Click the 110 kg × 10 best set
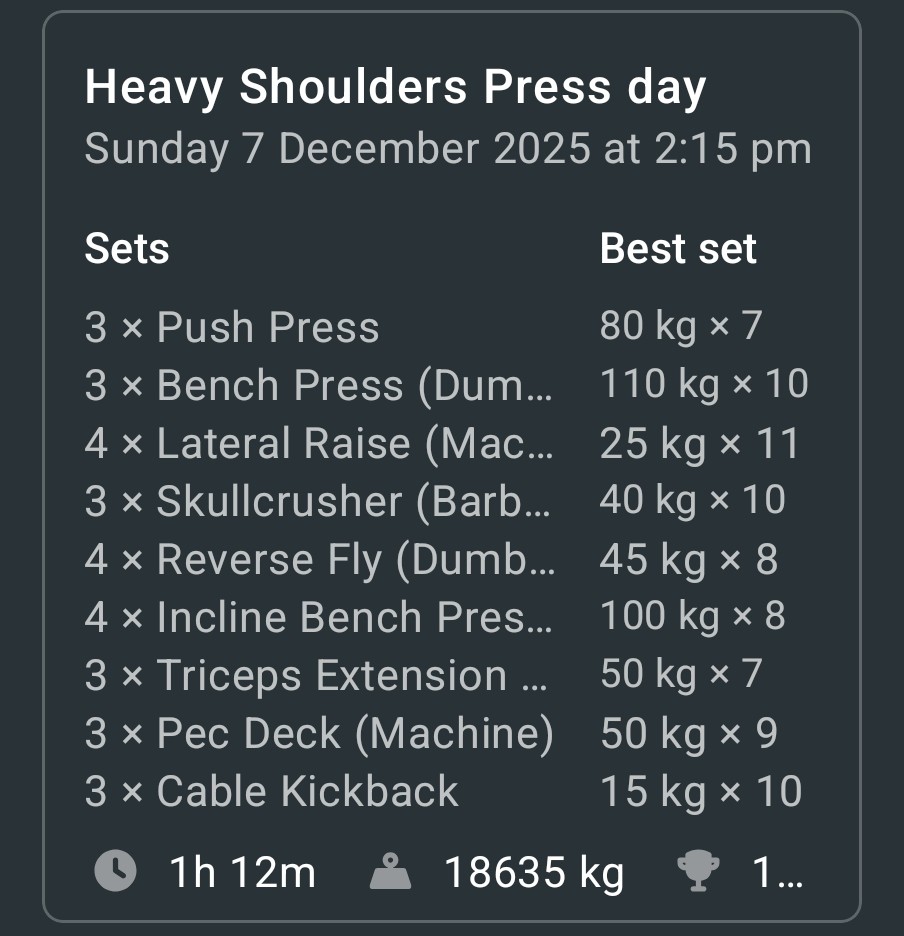The image size is (904, 936). [x=704, y=384]
